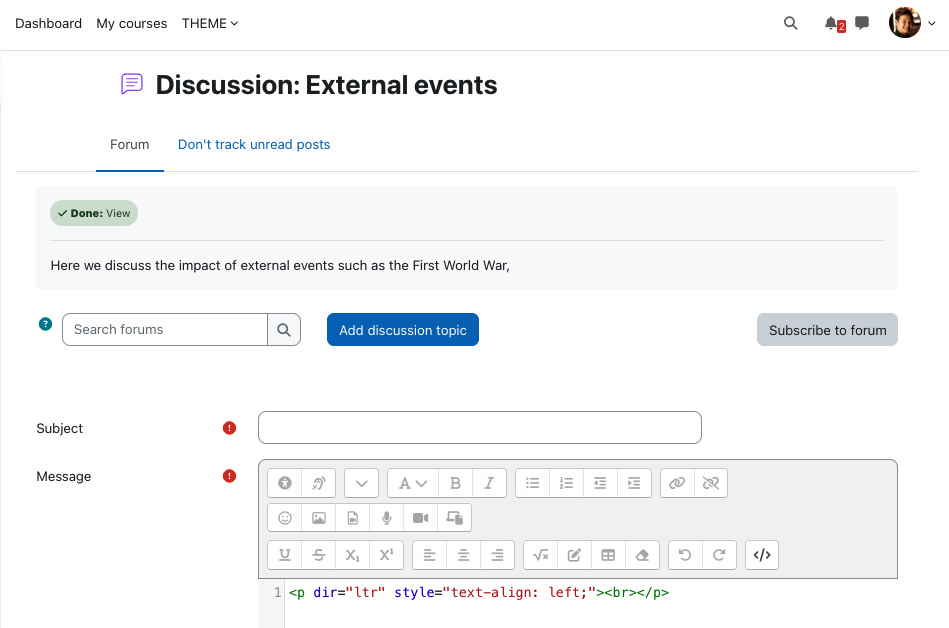Screen dimensions: 949x628
Task: Open the paragraph styles dropdown in toolbar
Action: pyautogui.click(x=361, y=483)
